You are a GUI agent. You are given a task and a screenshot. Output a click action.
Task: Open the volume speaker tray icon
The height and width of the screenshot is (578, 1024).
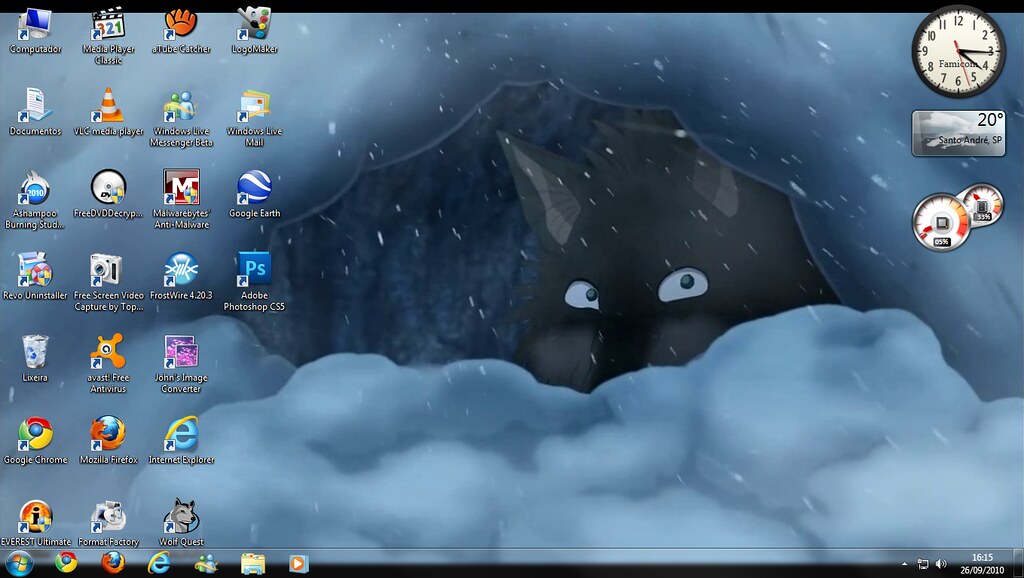pos(941,564)
